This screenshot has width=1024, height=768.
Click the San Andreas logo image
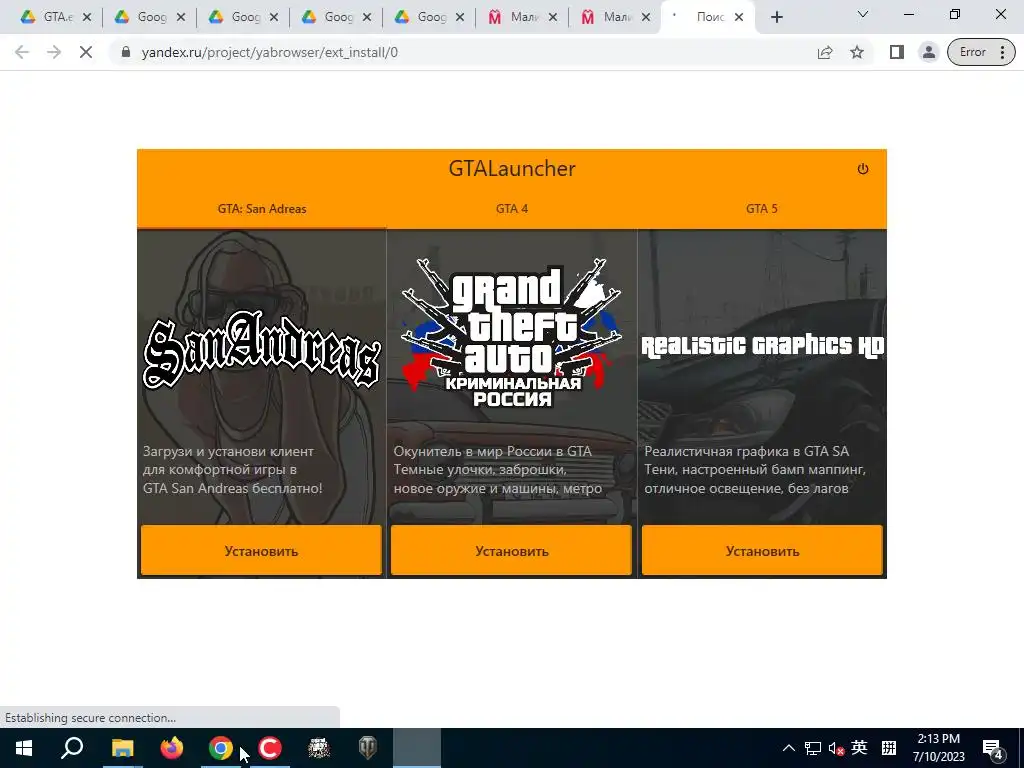[x=262, y=349]
